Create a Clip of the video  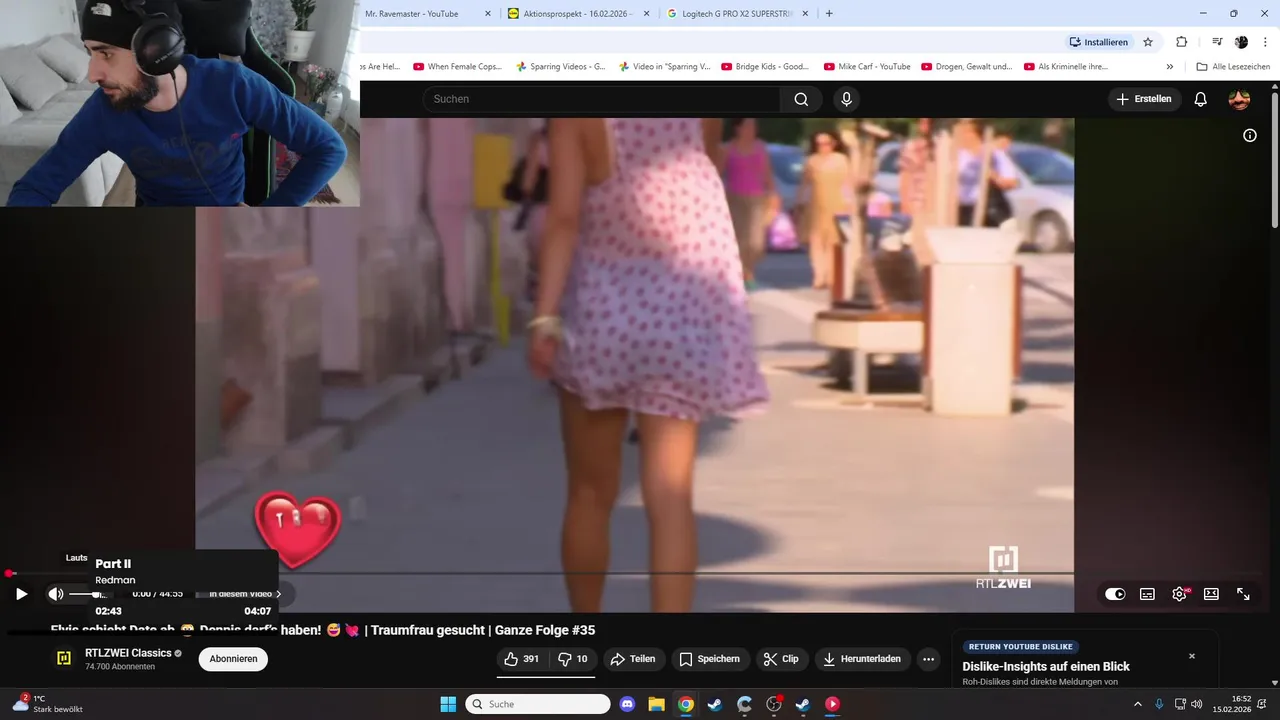pyautogui.click(x=781, y=659)
